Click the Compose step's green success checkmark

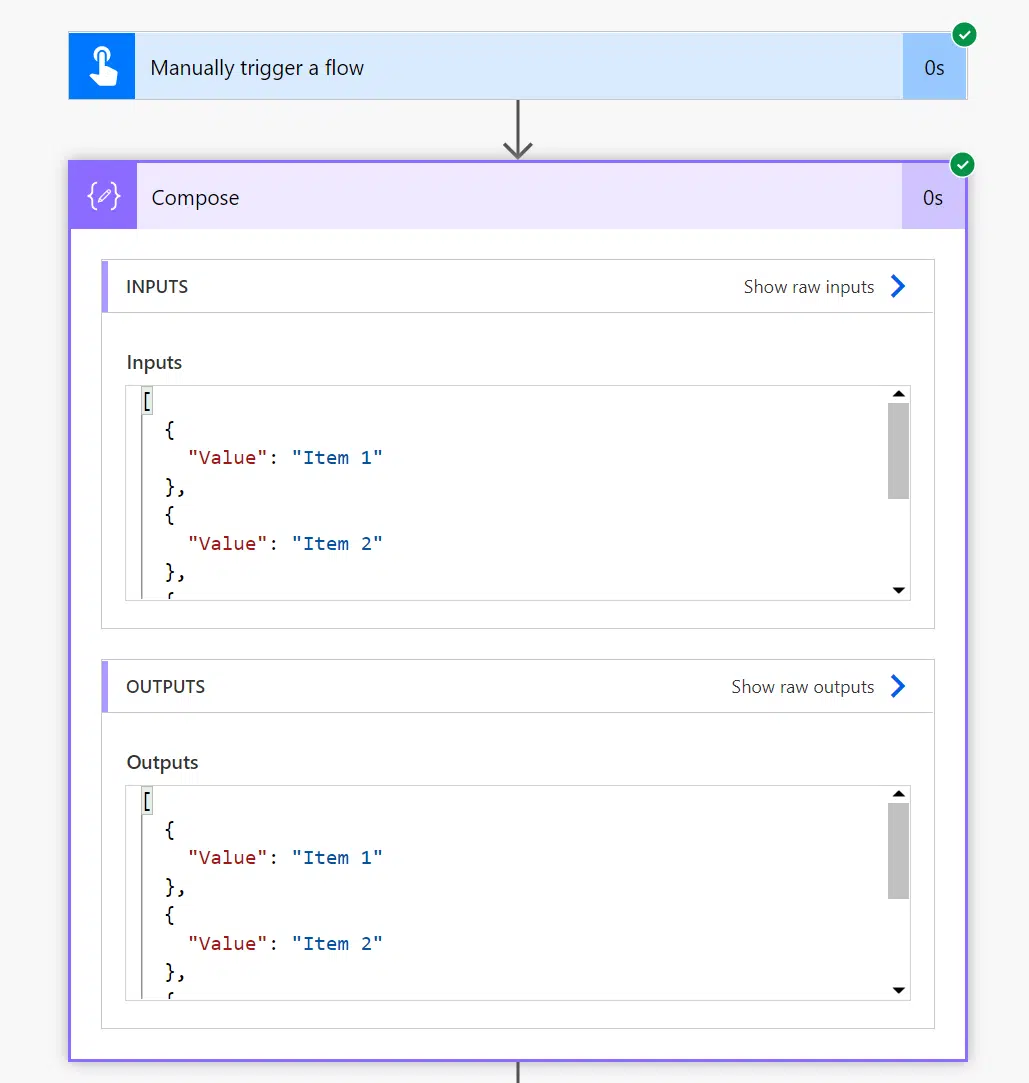coord(962,164)
